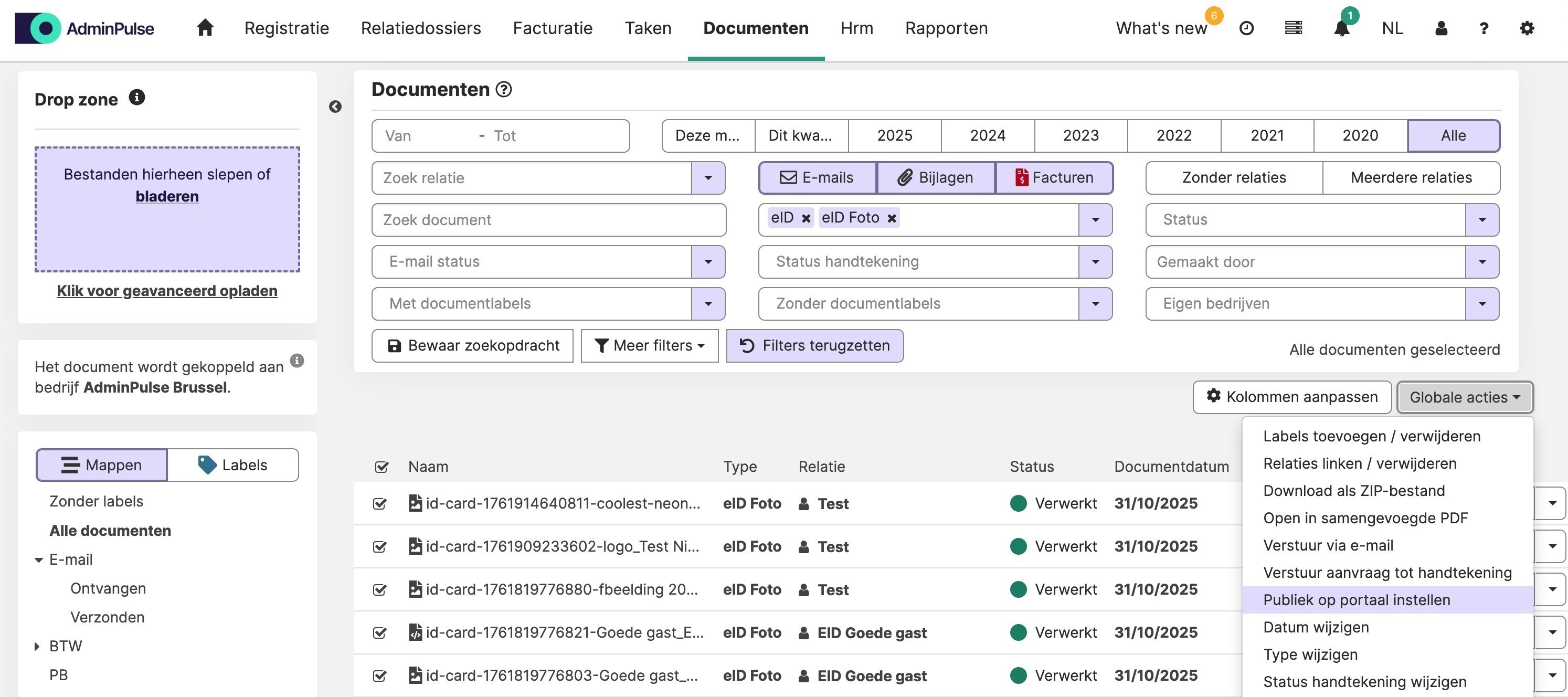Click the Klik voor geavanceerd opladen link
1568x697 pixels.
click(167, 291)
